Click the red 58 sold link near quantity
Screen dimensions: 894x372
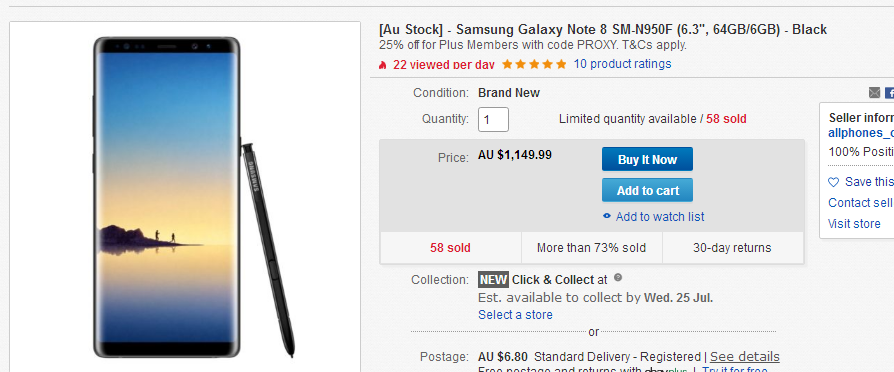tap(726, 119)
